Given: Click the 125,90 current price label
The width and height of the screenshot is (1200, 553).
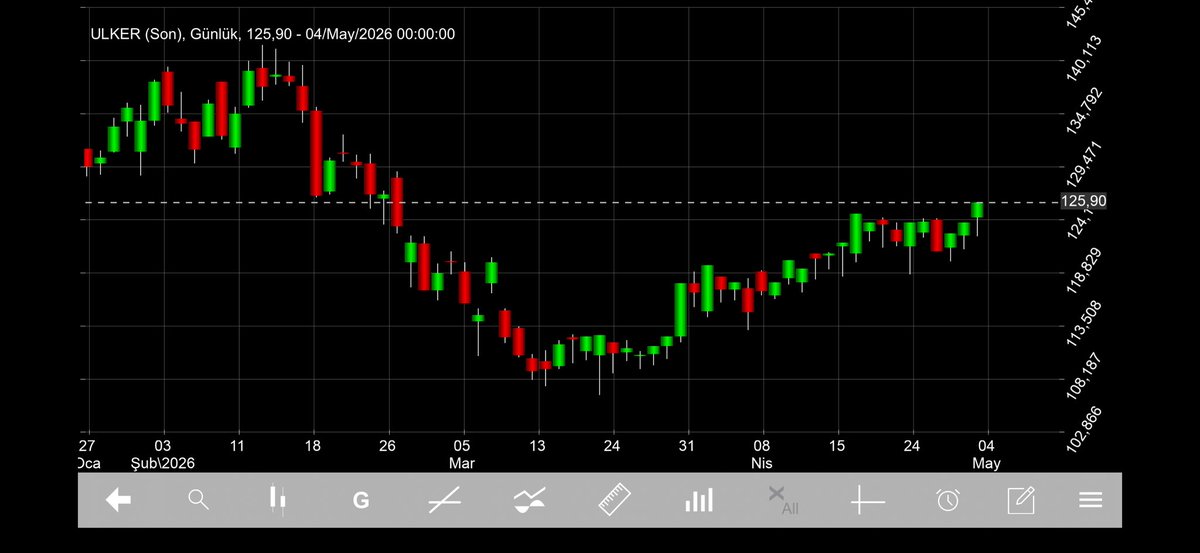Looking at the screenshot, I should (1083, 201).
